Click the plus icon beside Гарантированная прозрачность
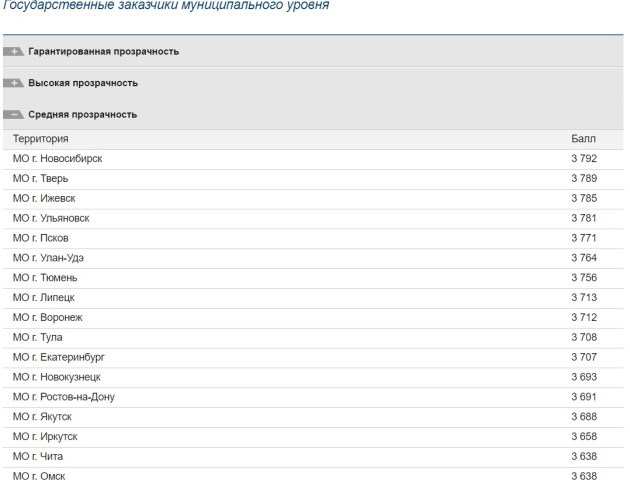The image size is (630, 480). click(15, 51)
